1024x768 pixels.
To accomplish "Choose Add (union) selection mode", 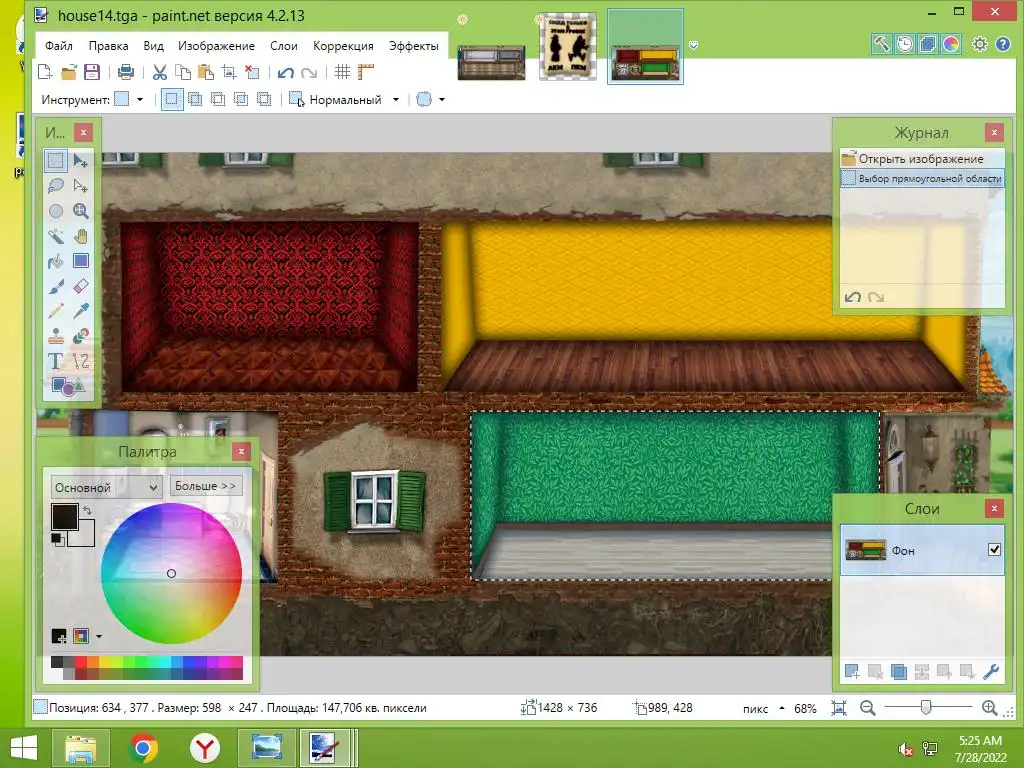I will click(x=195, y=99).
